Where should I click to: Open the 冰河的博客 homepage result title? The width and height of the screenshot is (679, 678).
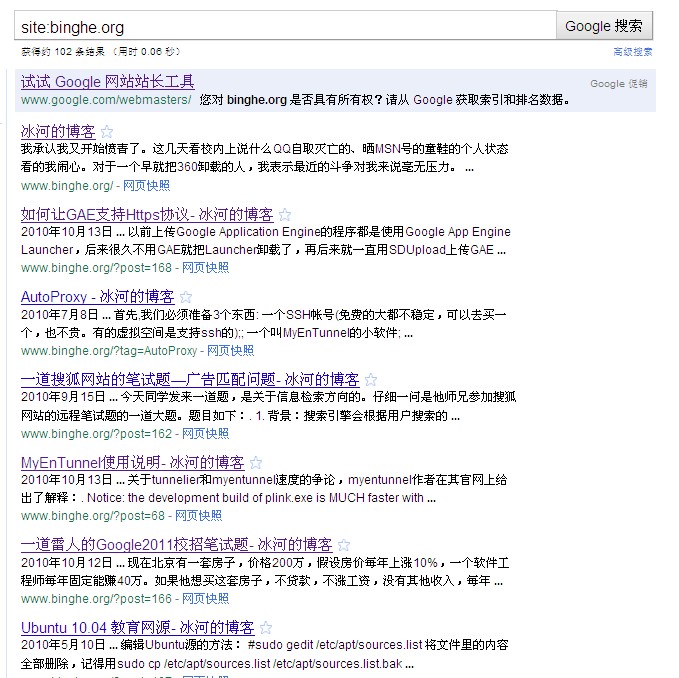point(58,131)
